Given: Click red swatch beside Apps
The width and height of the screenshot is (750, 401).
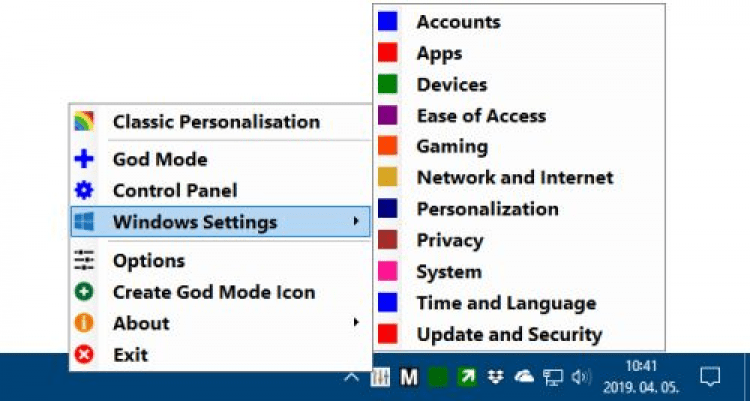Looking at the screenshot, I should coord(387,53).
